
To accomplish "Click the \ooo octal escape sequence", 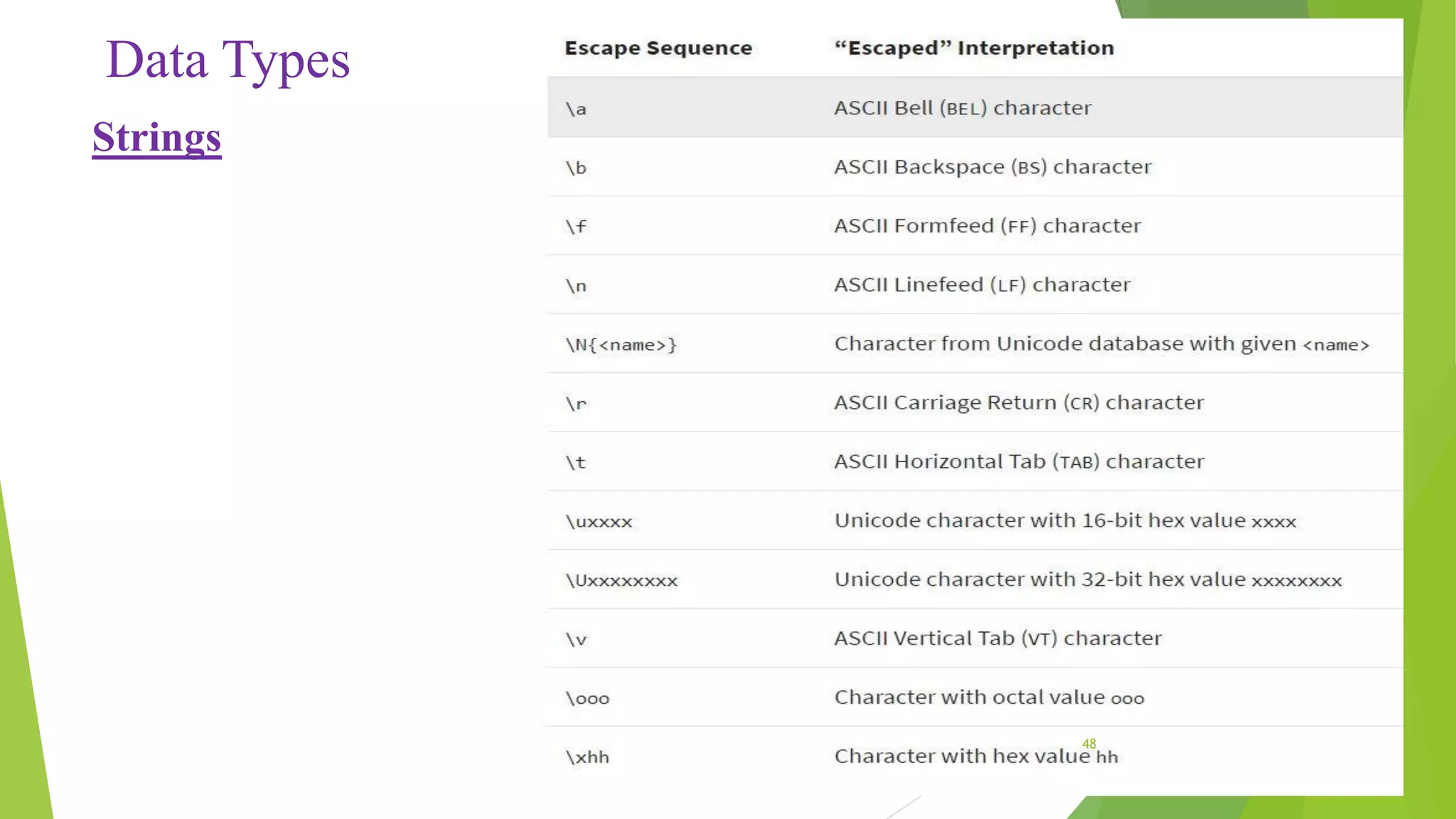I will coord(587,698).
